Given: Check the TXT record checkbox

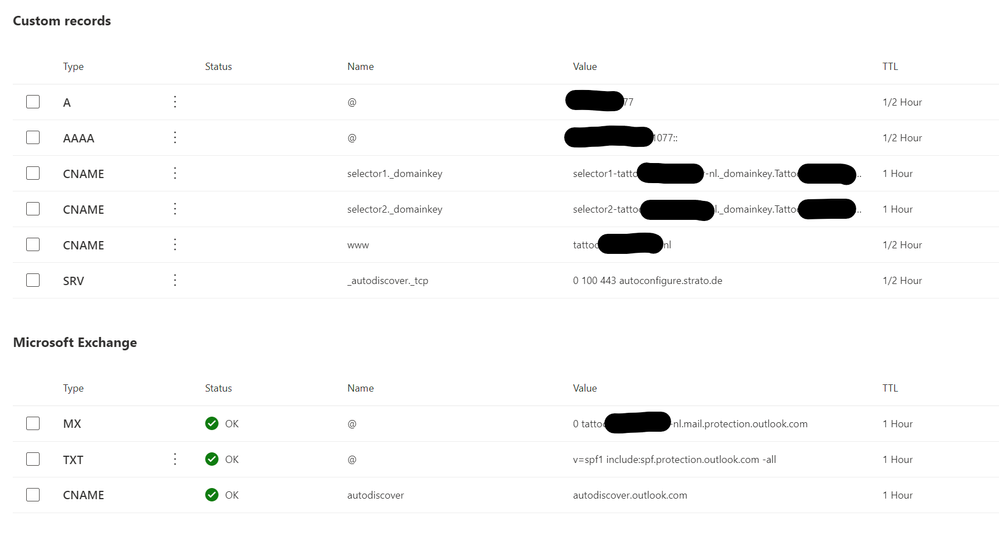Looking at the screenshot, I should pyautogui.click(x=33, y=459).
